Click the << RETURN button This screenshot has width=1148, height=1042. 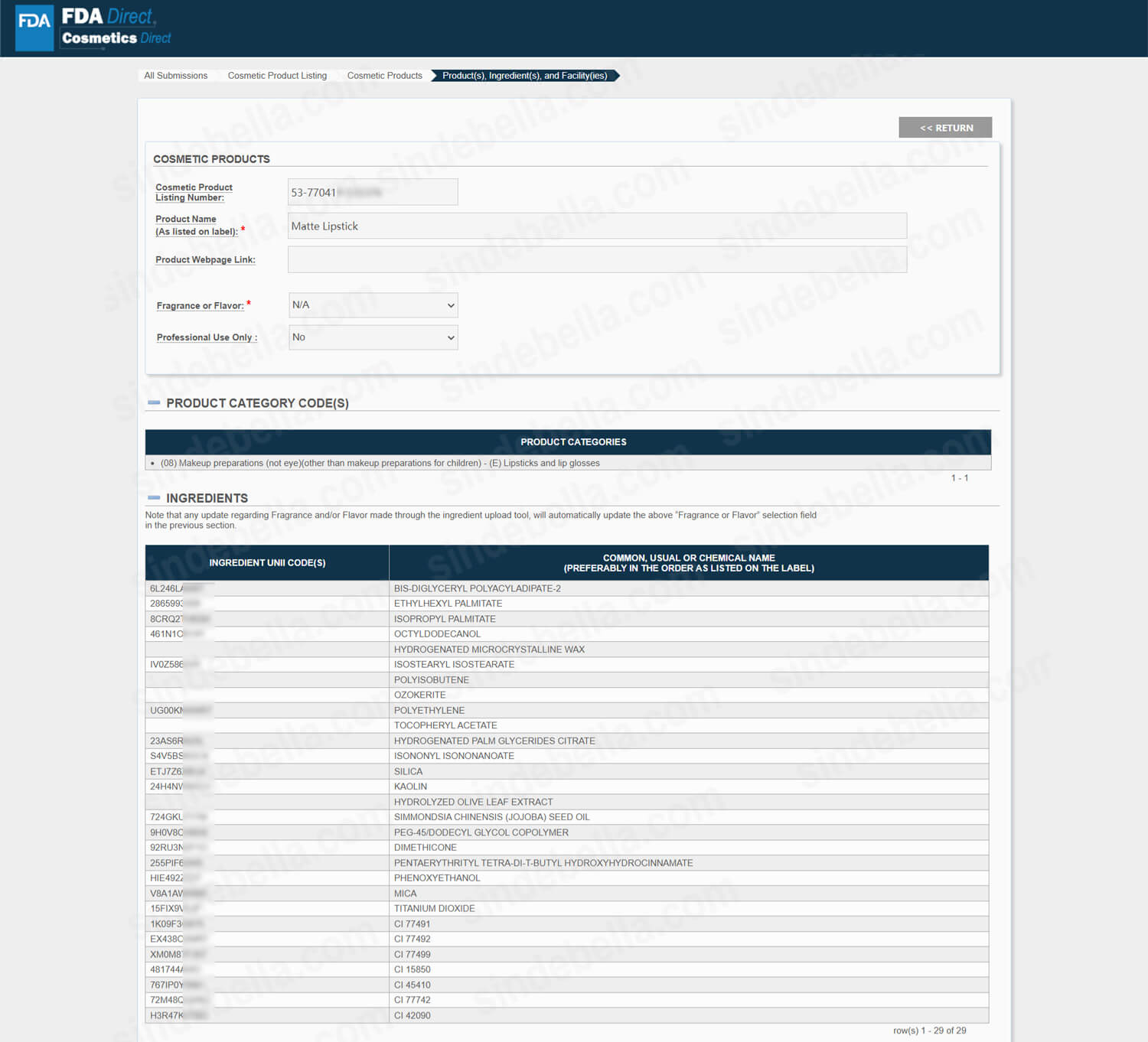coord(945,128)
